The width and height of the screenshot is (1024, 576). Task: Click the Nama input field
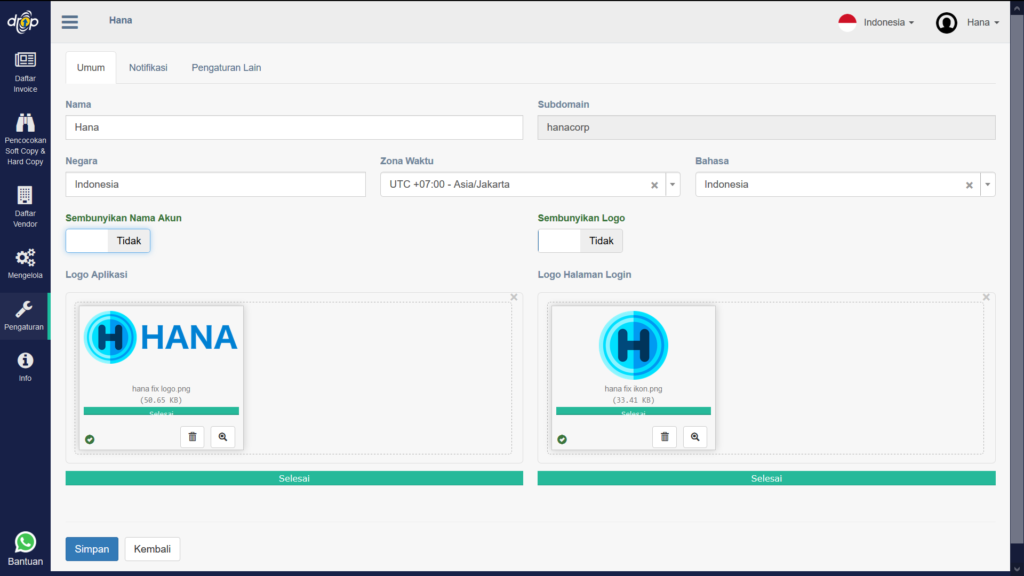[x=294, y=128]
